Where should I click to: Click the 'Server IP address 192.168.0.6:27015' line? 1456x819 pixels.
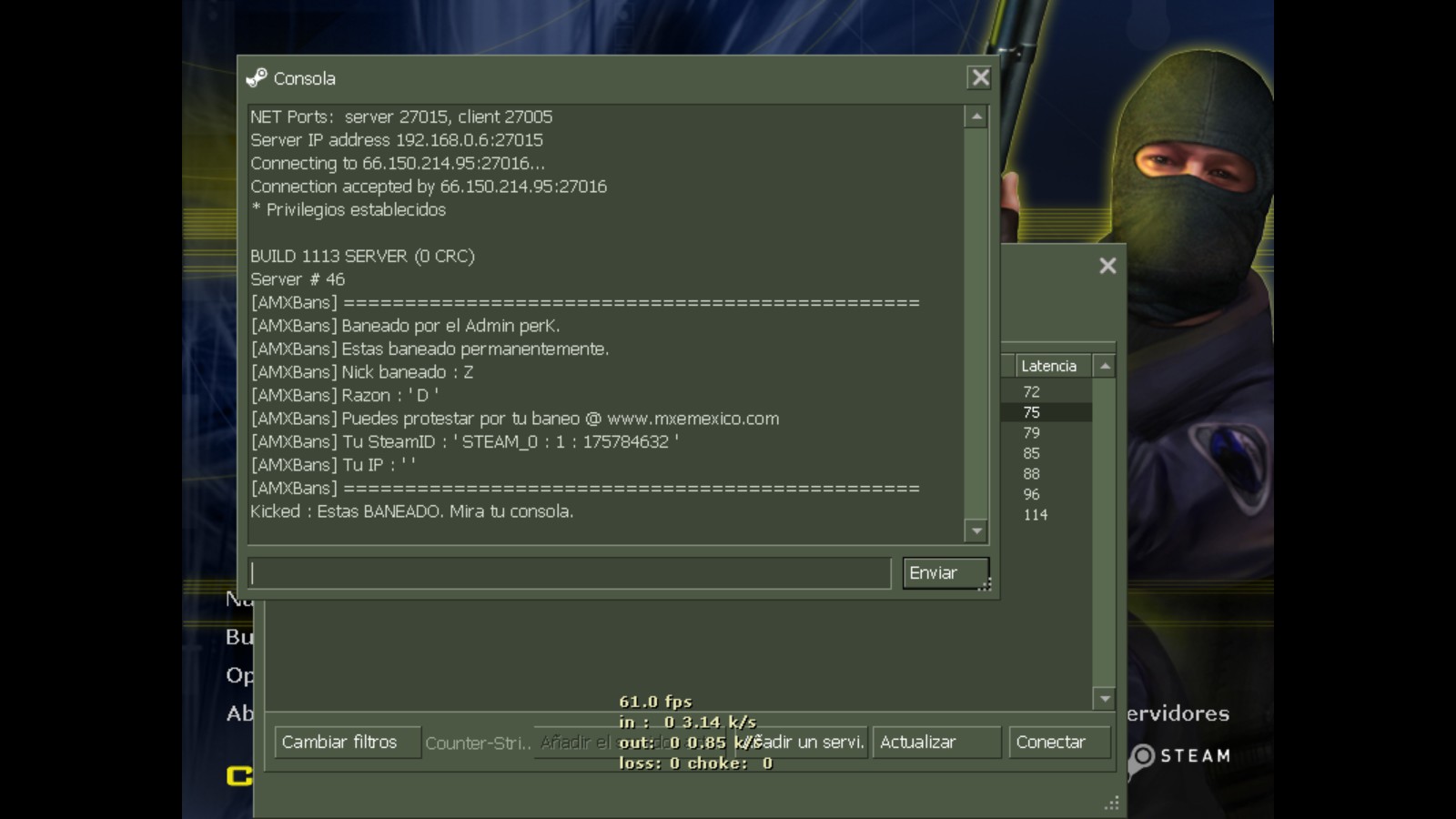pyautogui.click(x=397, y=140)
